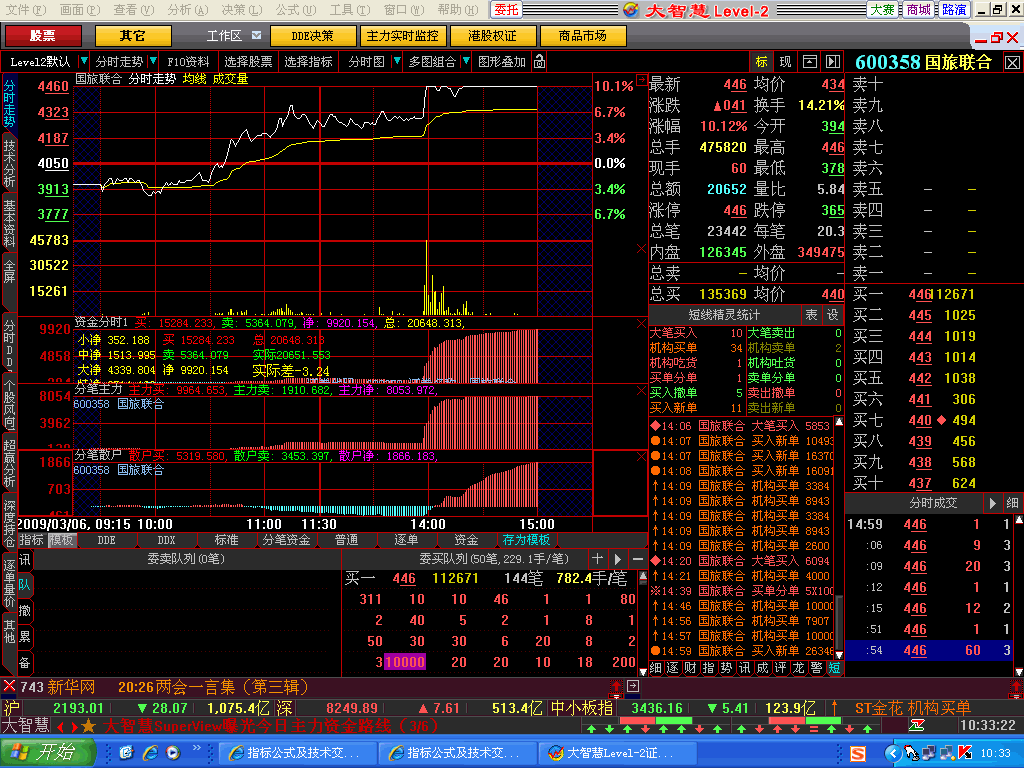This screenshot has height=768, width=1024.
Task: Open the 商城 store button
Action: [918, 10]
